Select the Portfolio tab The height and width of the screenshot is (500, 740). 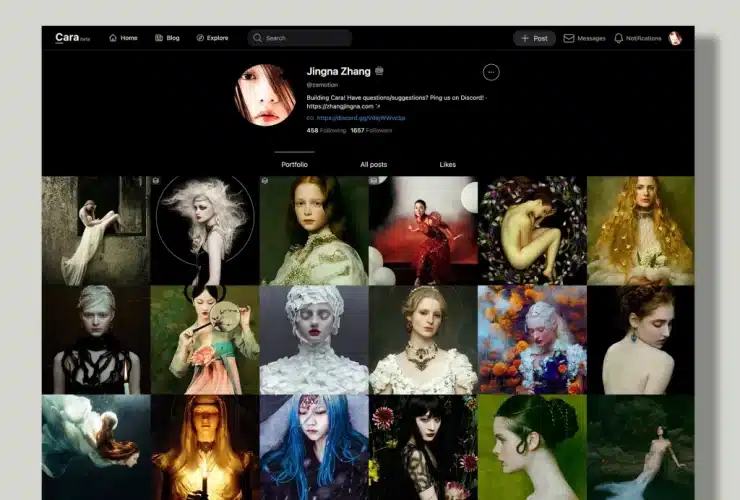pos(294,164)
